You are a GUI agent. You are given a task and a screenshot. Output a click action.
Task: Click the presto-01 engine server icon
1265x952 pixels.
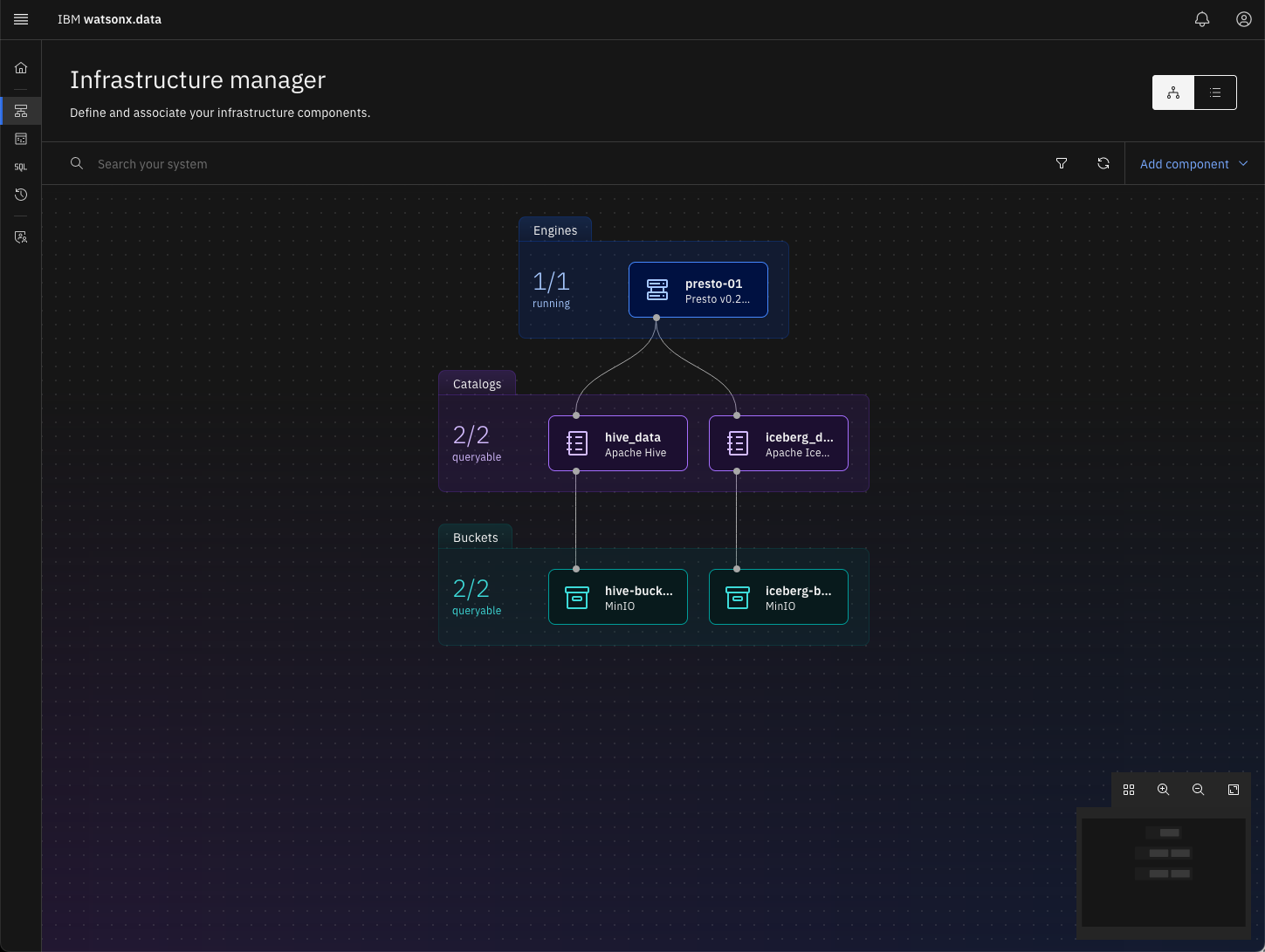coord(657,290)
